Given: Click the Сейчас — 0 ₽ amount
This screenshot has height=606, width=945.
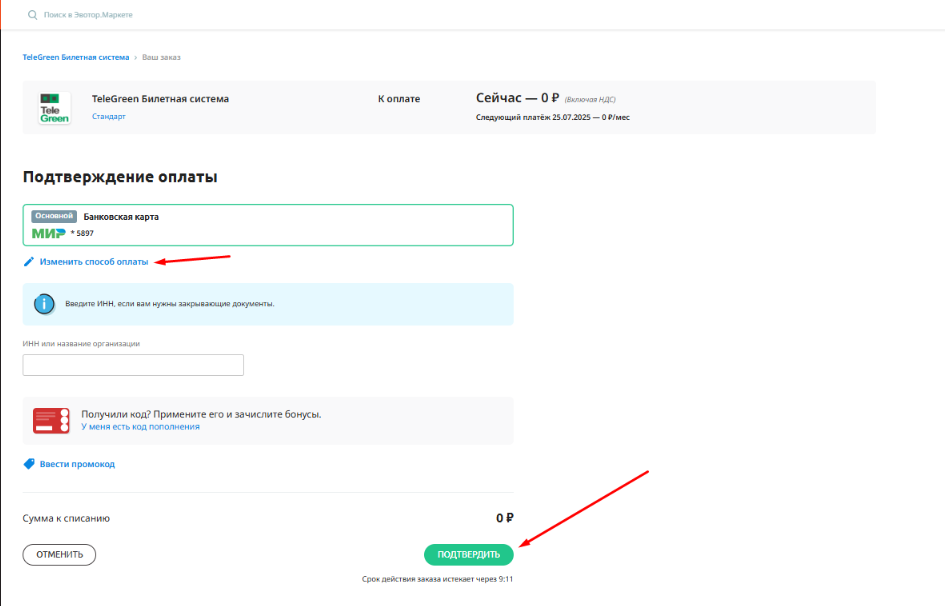Looking at the screenshot, I should (517, 98).
